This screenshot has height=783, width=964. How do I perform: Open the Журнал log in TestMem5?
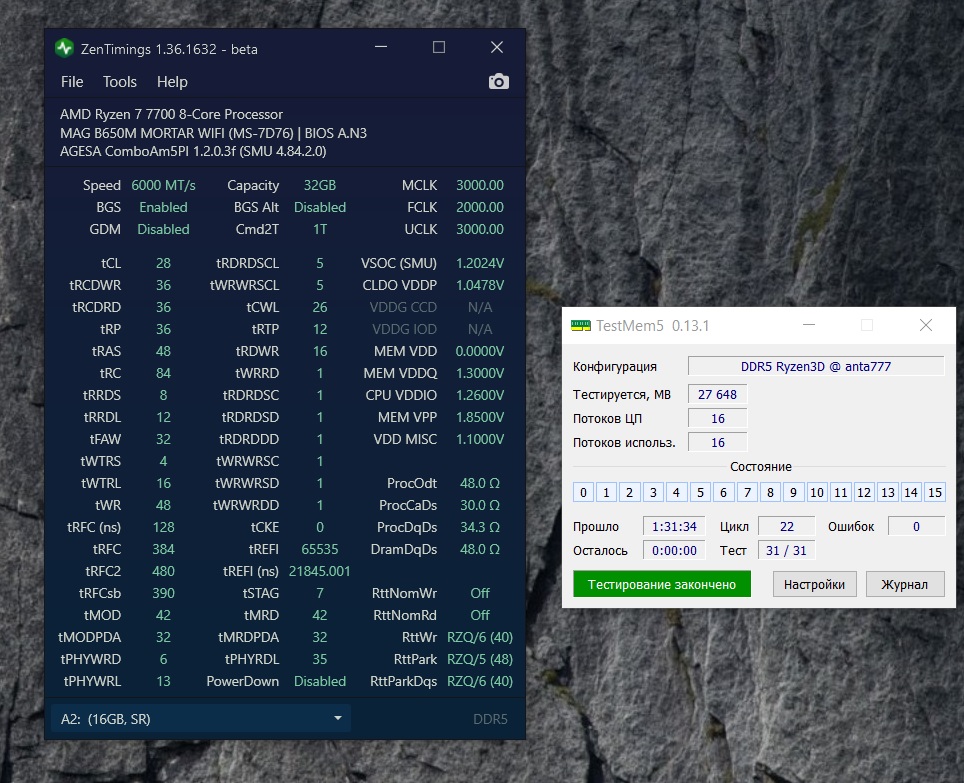point(904,584)
